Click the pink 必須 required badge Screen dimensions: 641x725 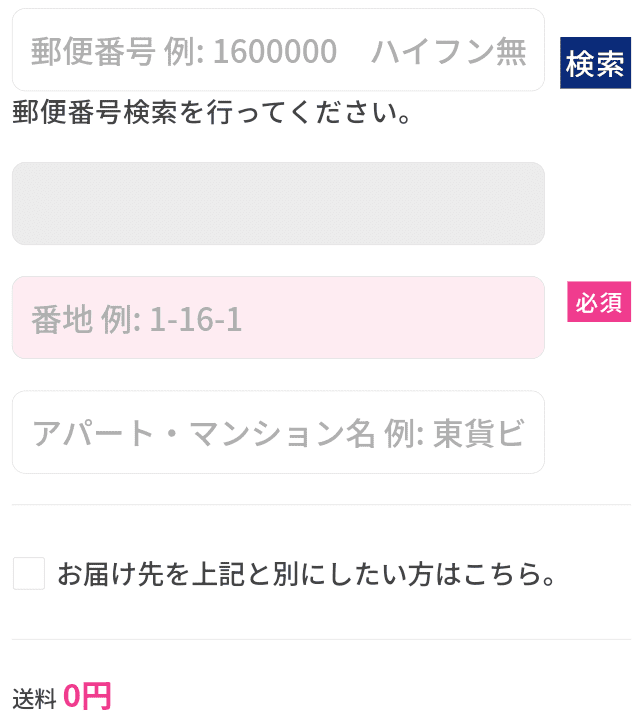click(x=599, y=303)
